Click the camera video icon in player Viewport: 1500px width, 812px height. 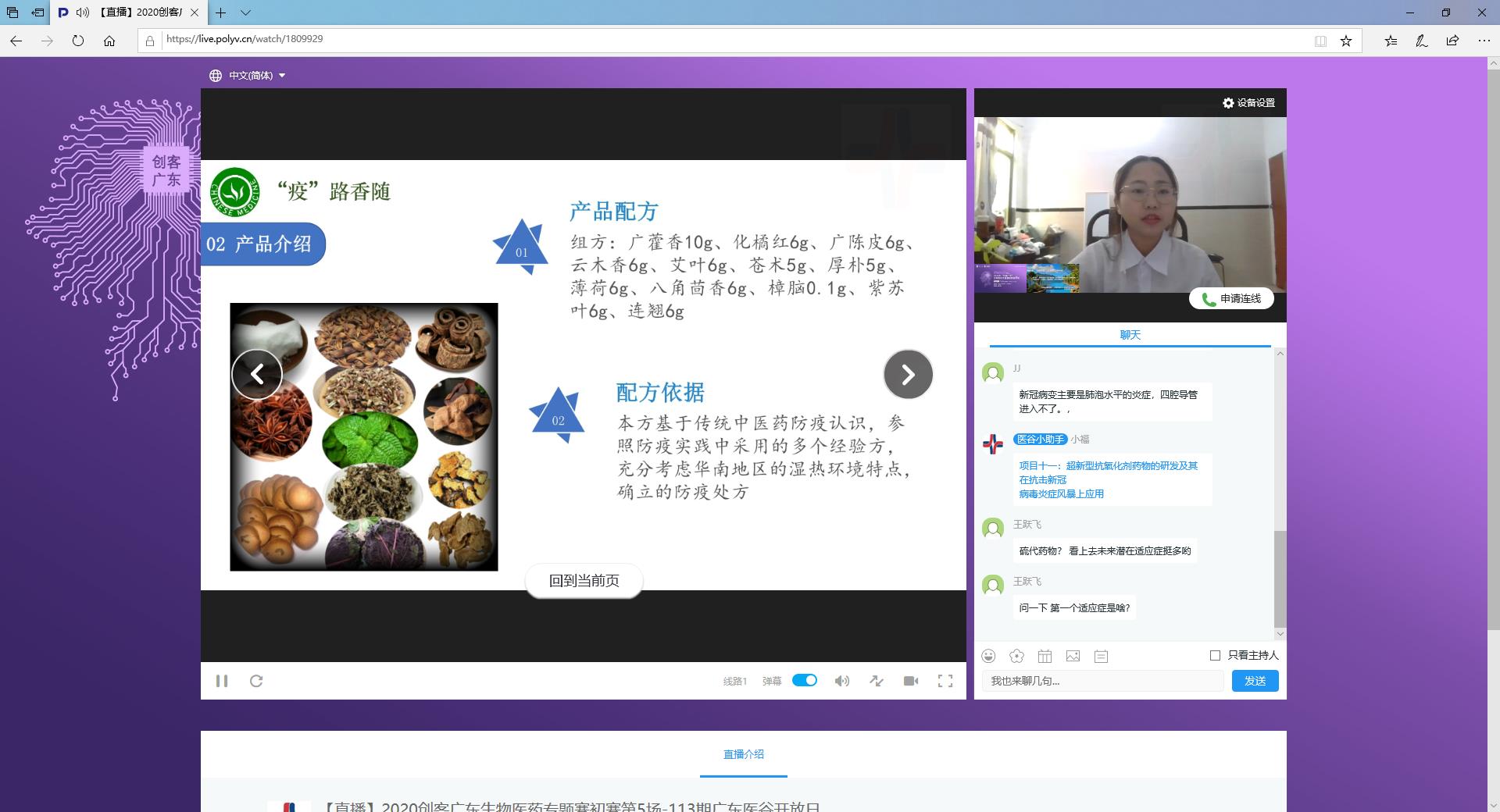[x=911, y=681]
